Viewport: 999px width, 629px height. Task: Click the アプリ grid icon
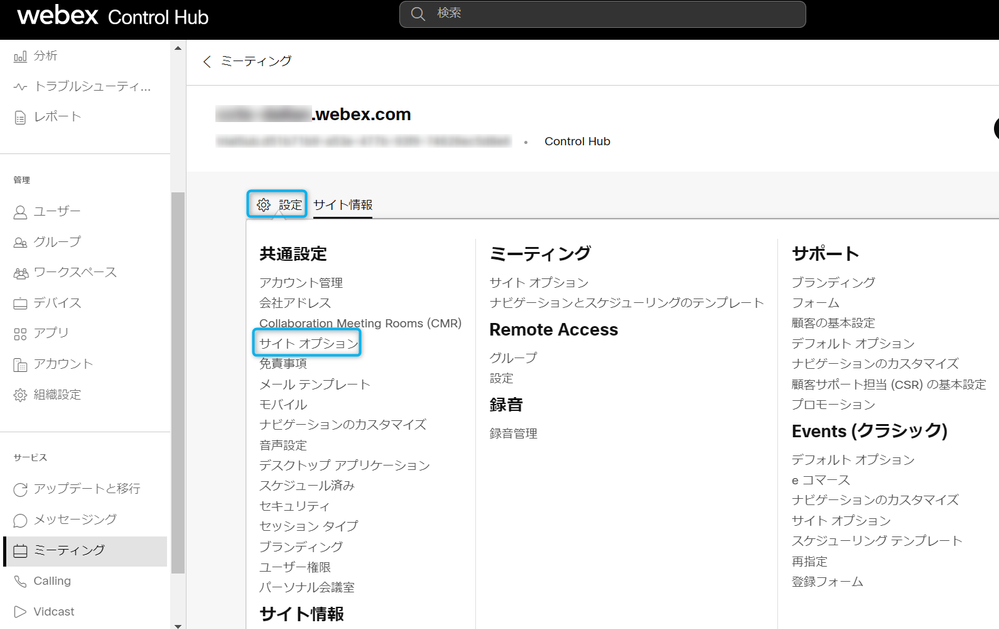20,333
